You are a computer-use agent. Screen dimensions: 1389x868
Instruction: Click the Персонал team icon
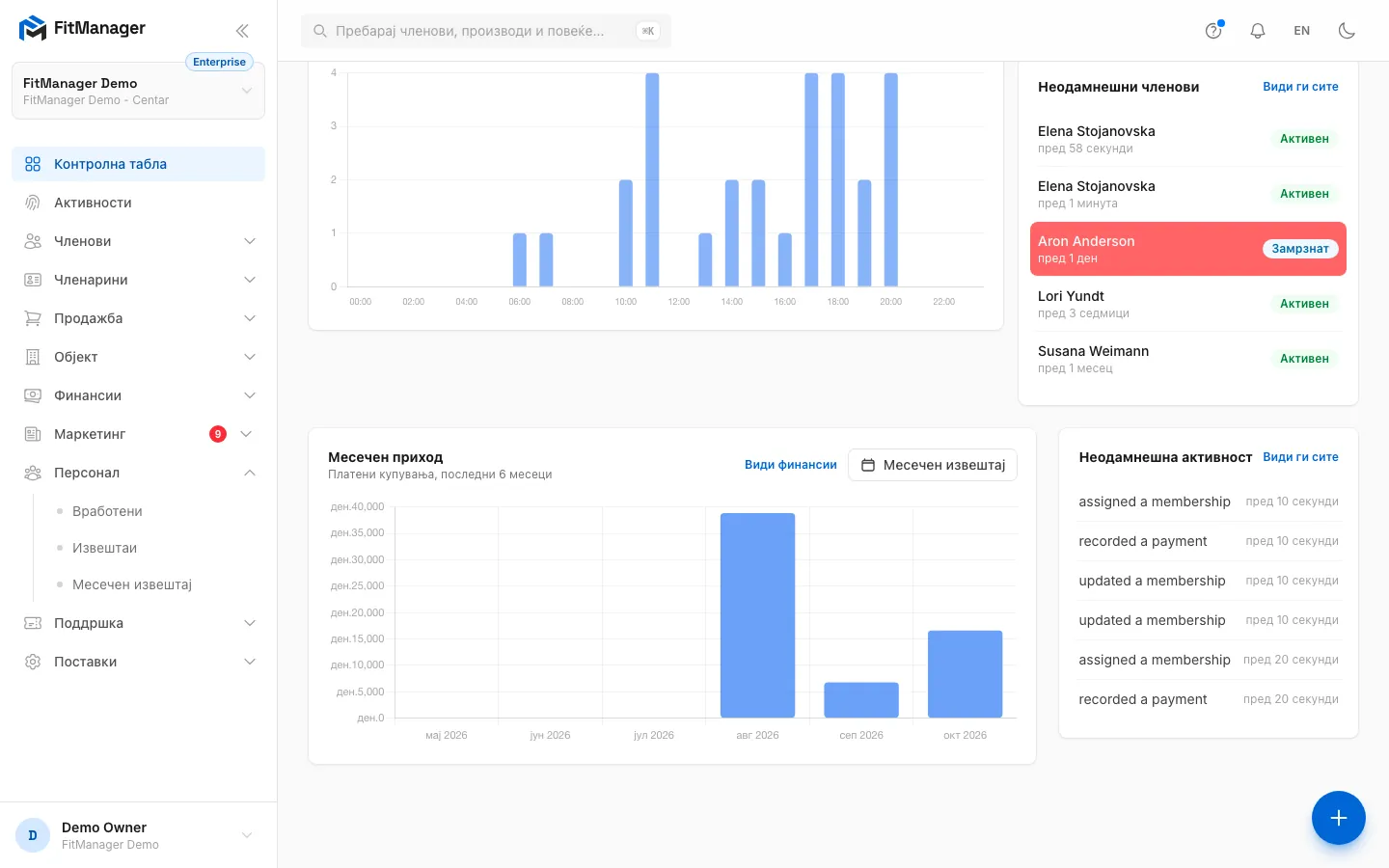tap(33, 473)
